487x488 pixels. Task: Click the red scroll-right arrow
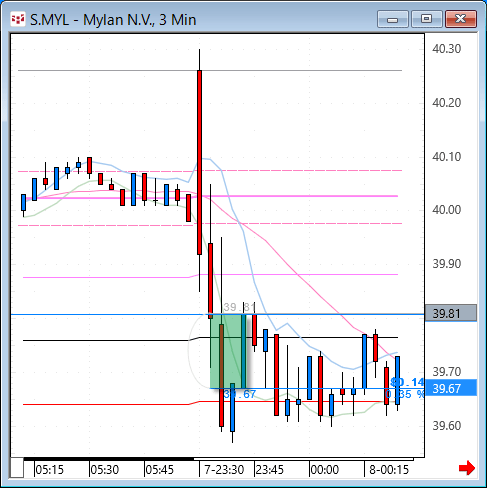(467, 468)
